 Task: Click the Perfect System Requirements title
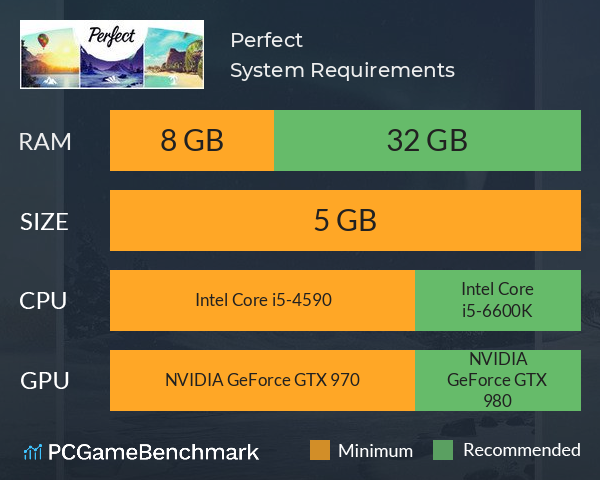pyautogui.click(x=342, y=55)
